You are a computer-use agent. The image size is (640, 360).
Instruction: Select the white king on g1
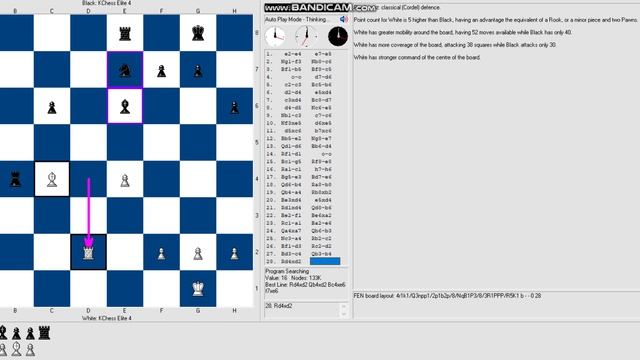click(198, 289)
